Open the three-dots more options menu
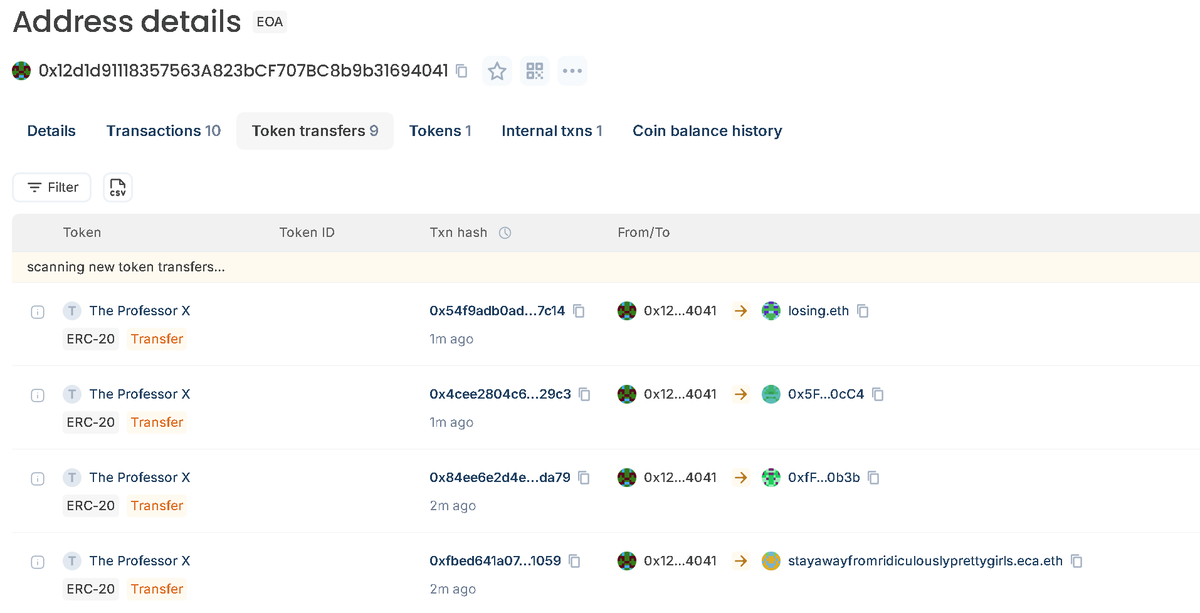This screenshot has width=1200, height=613. pos(572,71)
